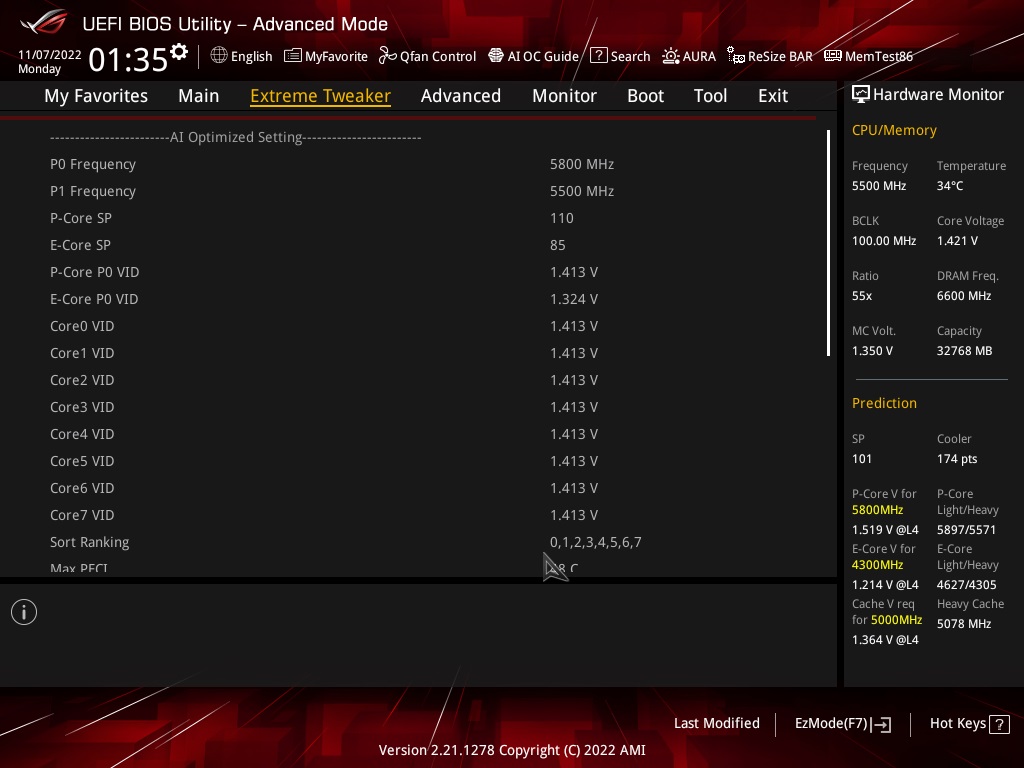The height and width of the screenshot is (768, 1024).
Task: Open the MyFavorite list icon
Action: [x=293, y=56]
